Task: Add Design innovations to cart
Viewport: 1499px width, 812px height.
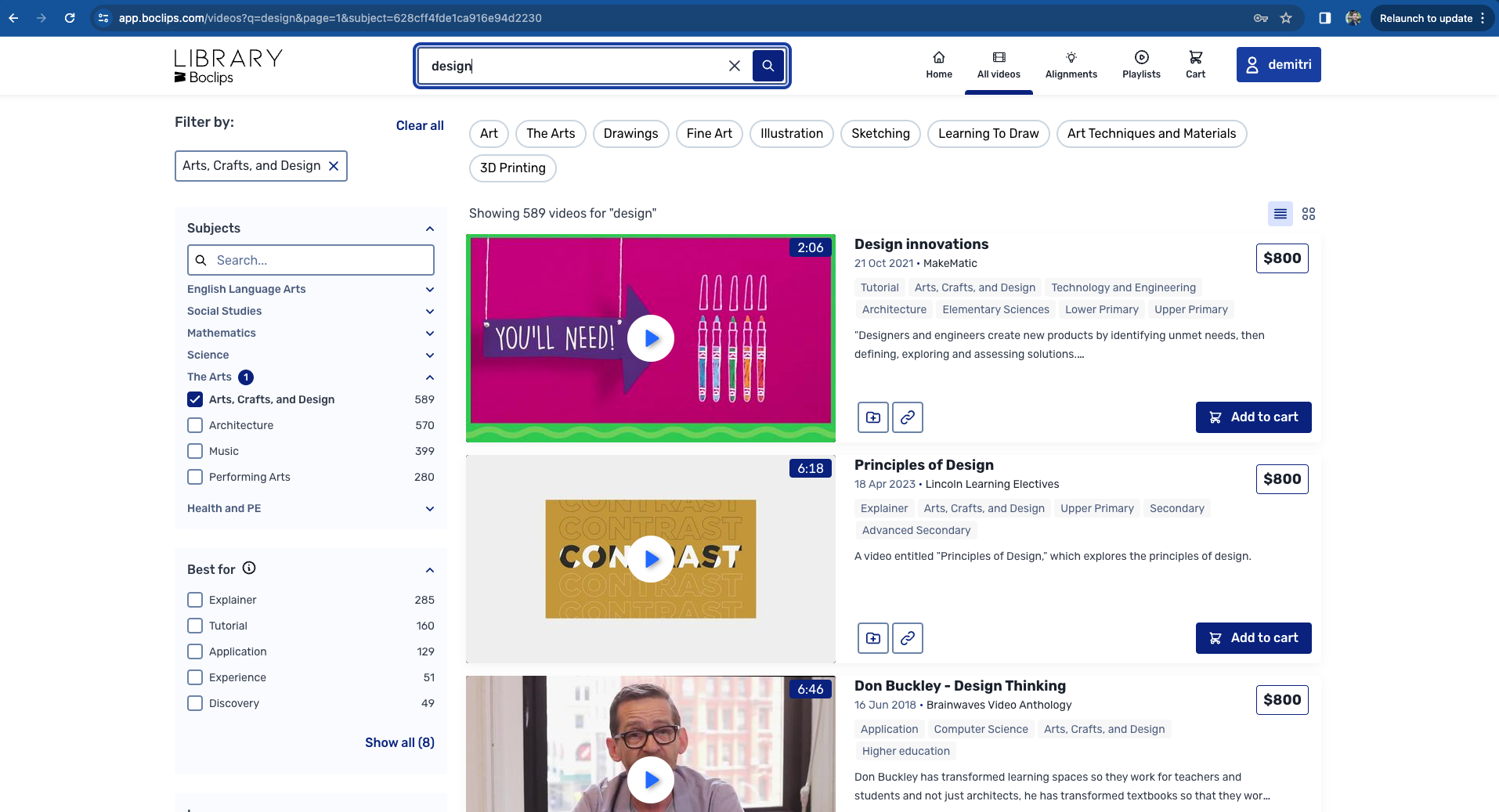Action: click(1253, 417)
